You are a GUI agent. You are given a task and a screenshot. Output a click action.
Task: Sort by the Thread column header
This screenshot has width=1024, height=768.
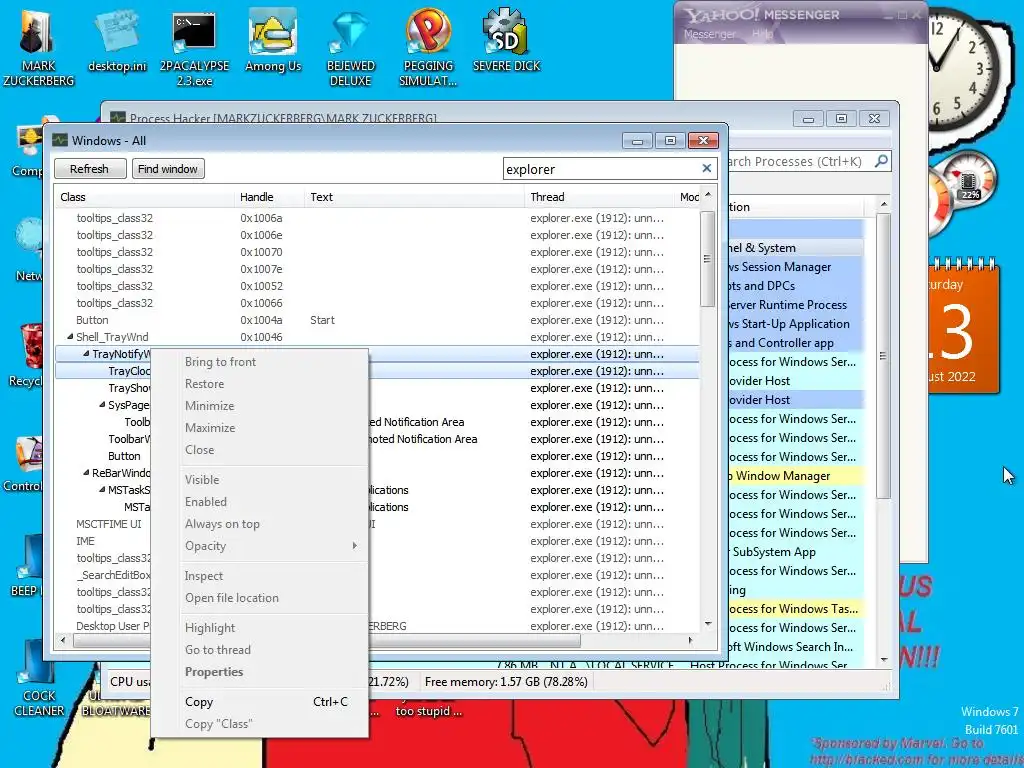click(600, 197)
